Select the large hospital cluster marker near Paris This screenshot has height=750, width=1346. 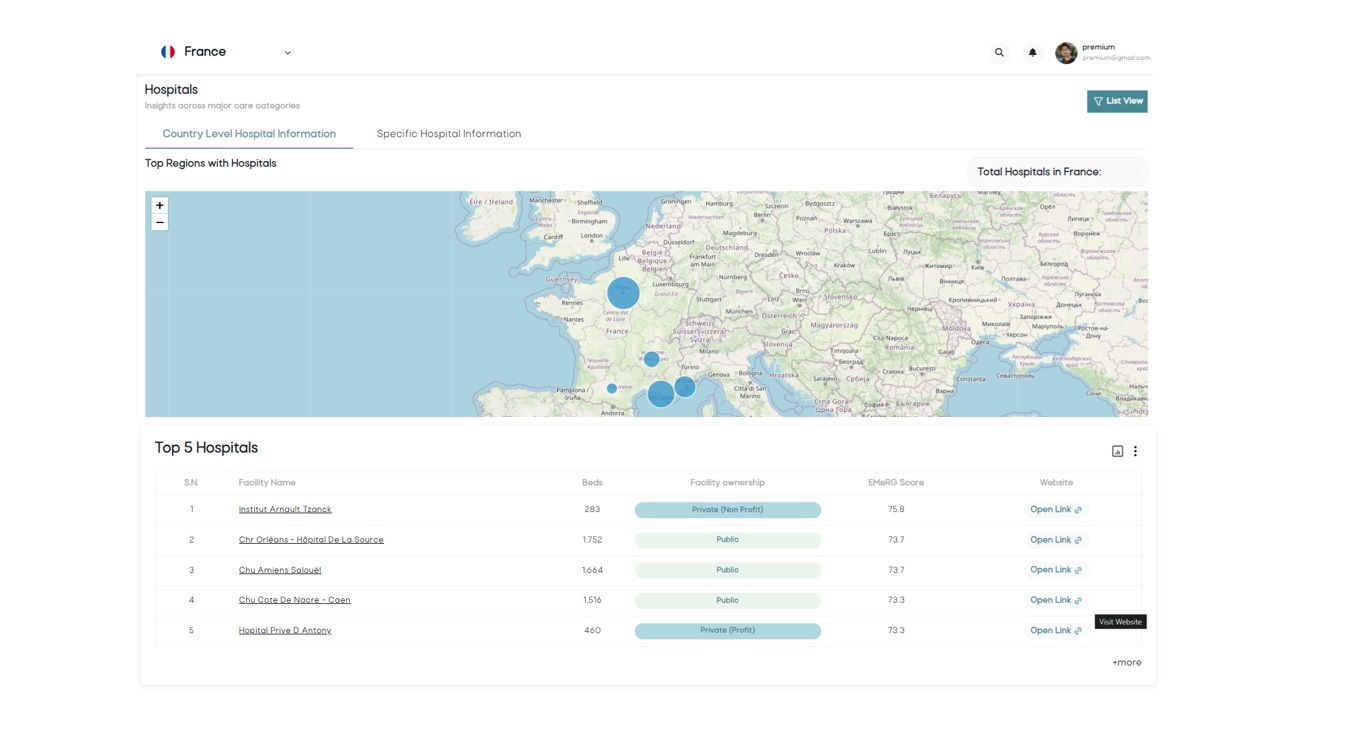[622, 292]
